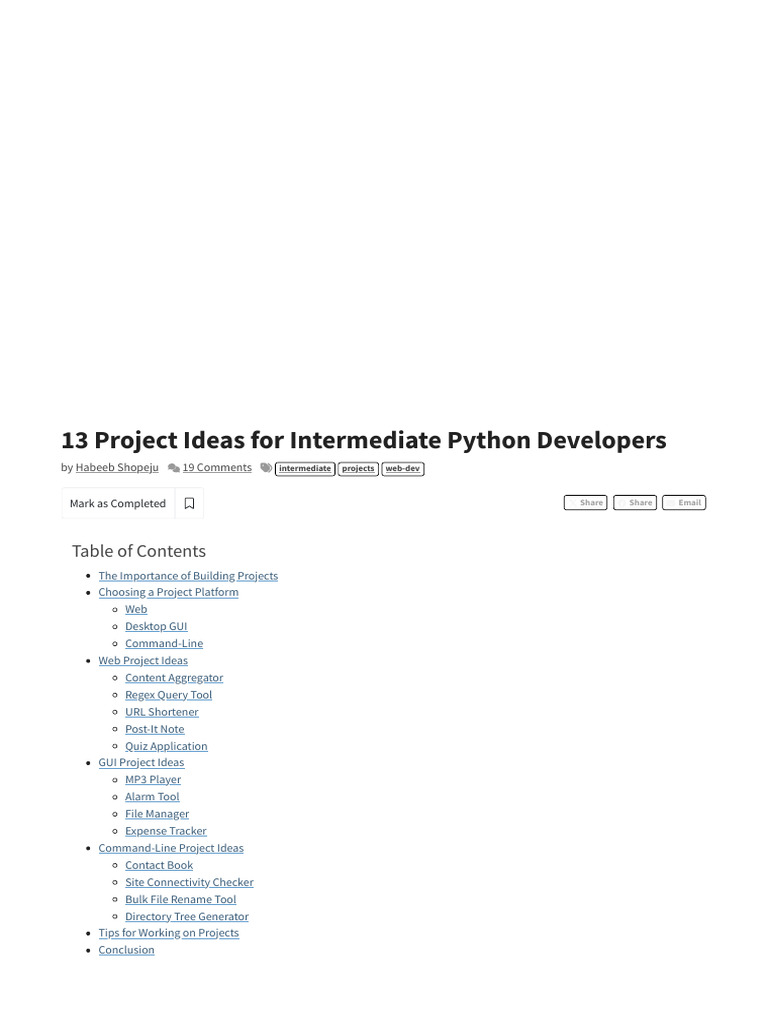Open the Desktop GUI section link
The image size is (768, 1024).
tap(156, 626)
